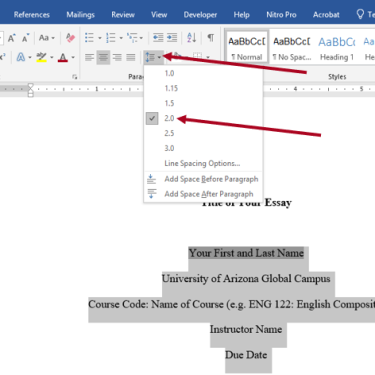Image resolution: width=375 pixels, height=375 pixels.
Task: Click 'Your First and Last Name' line
Action: click(246, 253)
